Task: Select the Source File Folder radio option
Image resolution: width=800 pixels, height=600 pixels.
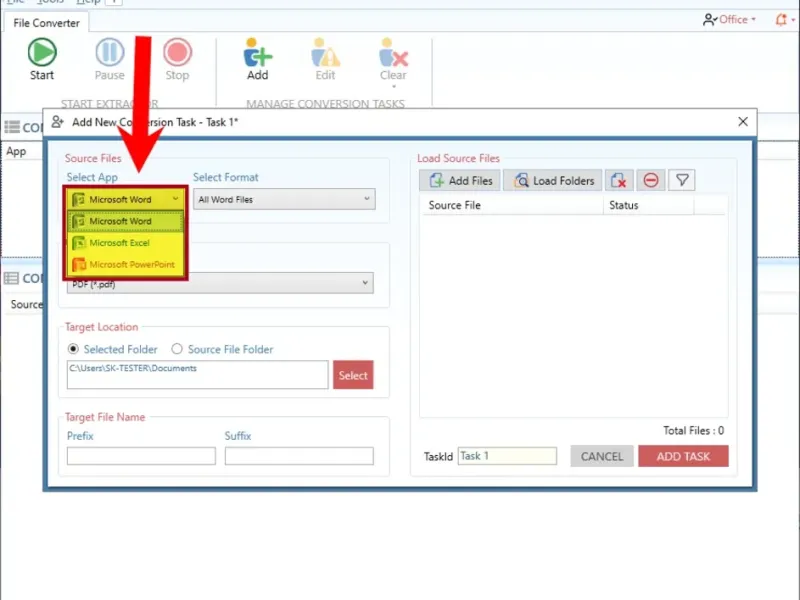Action: pyautogui.click(x=222, y=349)
